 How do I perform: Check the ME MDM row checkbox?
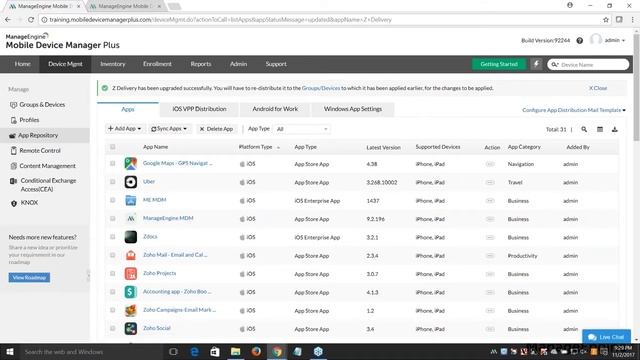pyautogui.click(x=113, y=200)
